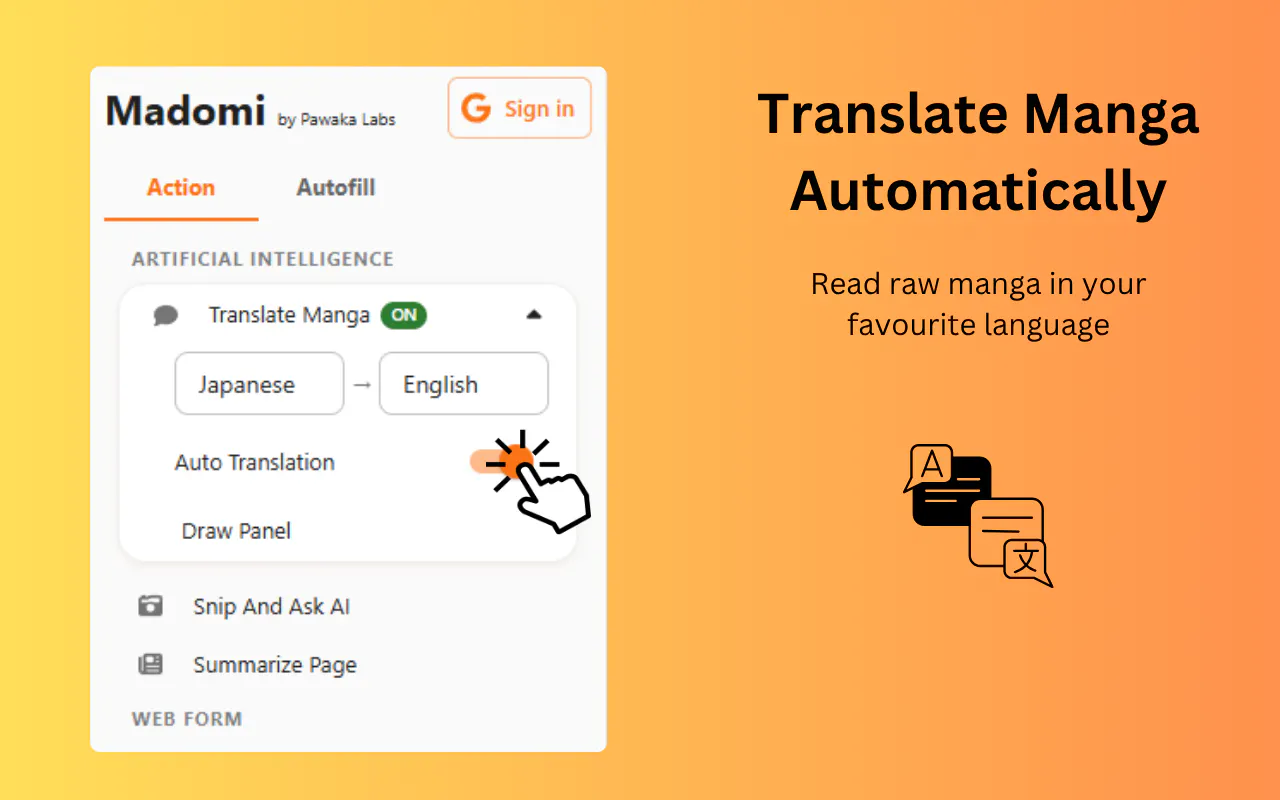1280x800 pixels.
Task: Click the Snip And Ask AI camera icon
Action: pyautogui.click(x=150, y=606)
